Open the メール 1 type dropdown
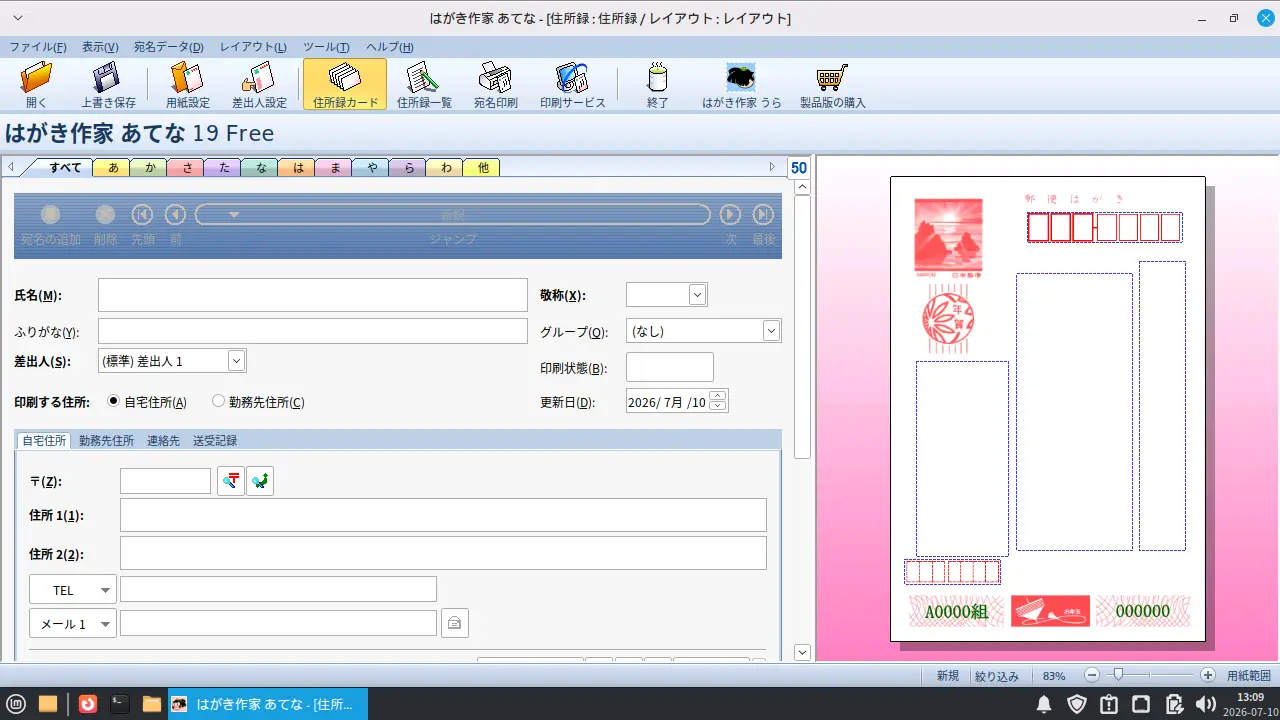1280x720 pixels. 73,623
